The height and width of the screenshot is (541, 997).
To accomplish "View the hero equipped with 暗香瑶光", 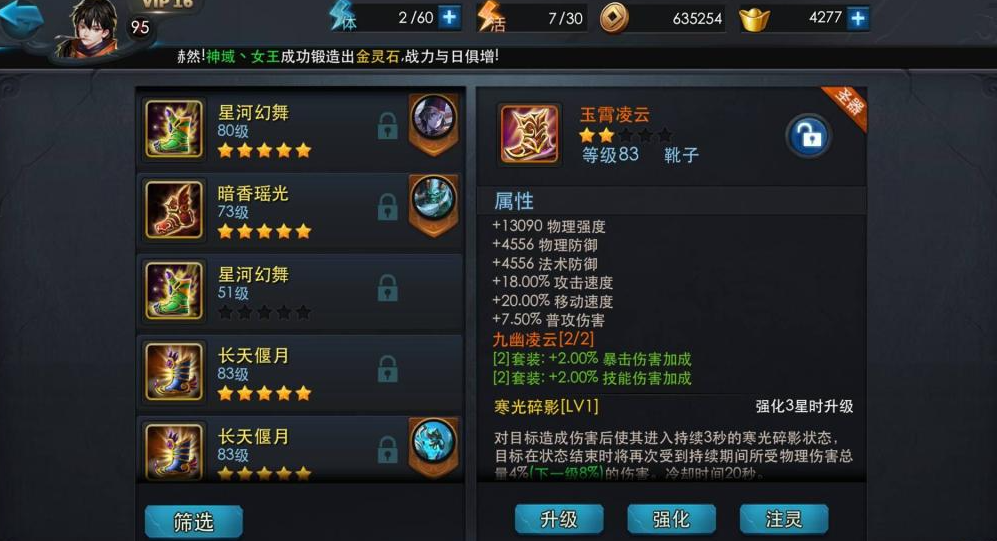I will pos(433,200).
